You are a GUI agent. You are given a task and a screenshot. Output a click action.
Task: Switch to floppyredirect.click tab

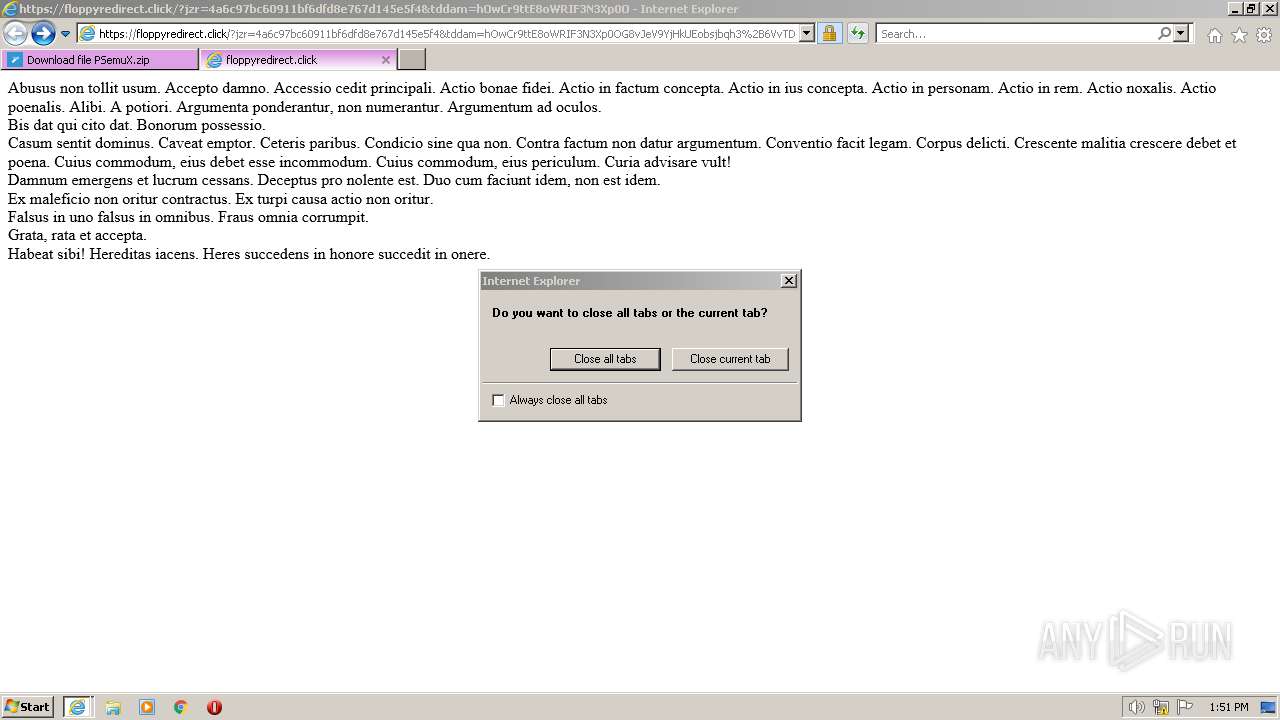[x=290, y=60]
